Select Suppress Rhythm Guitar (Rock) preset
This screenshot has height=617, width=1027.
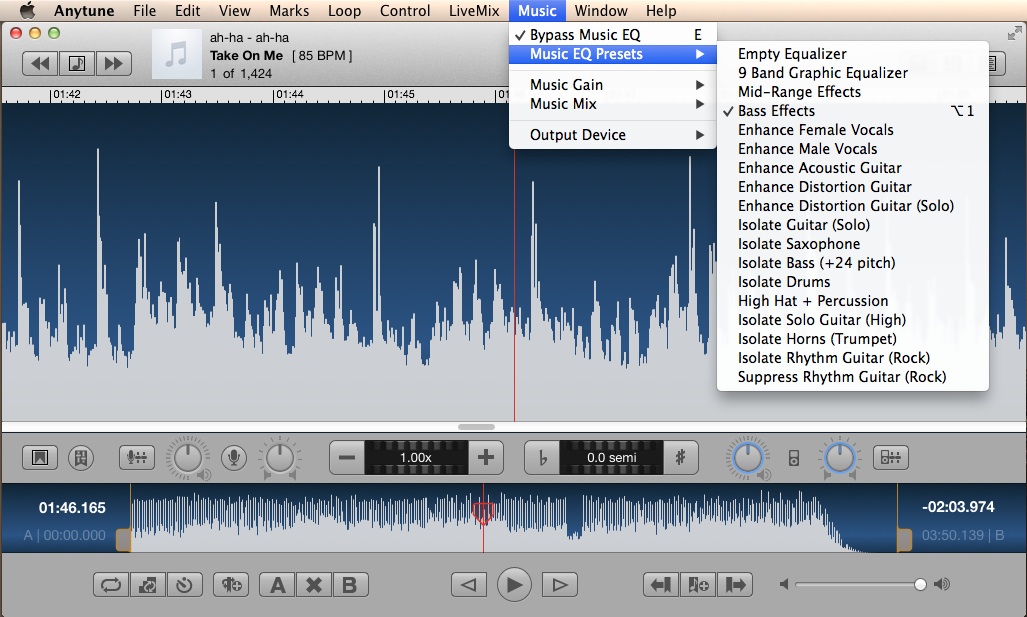point(853,377)
